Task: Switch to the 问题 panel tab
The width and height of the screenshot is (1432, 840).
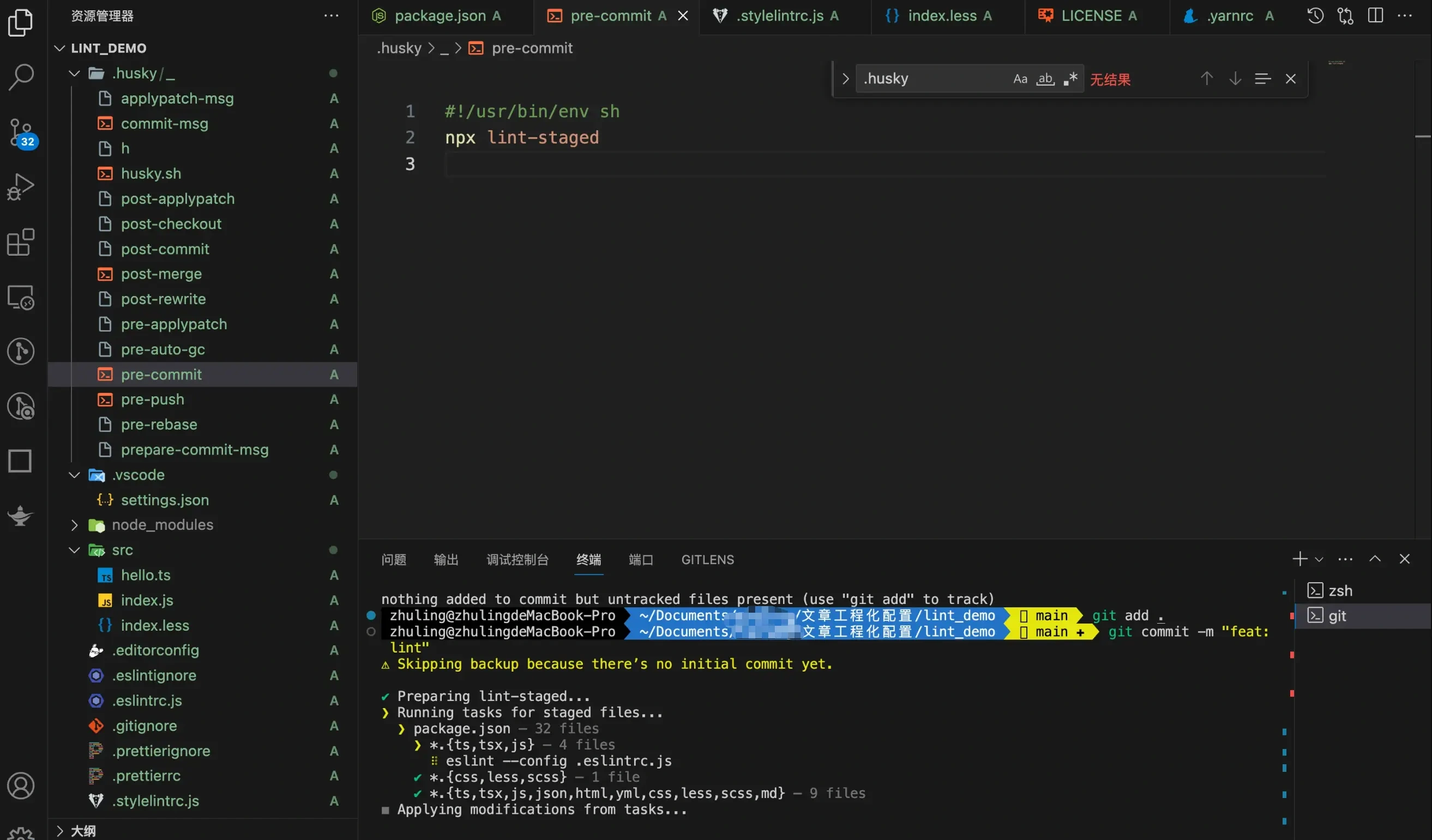Action: point(393,559)
